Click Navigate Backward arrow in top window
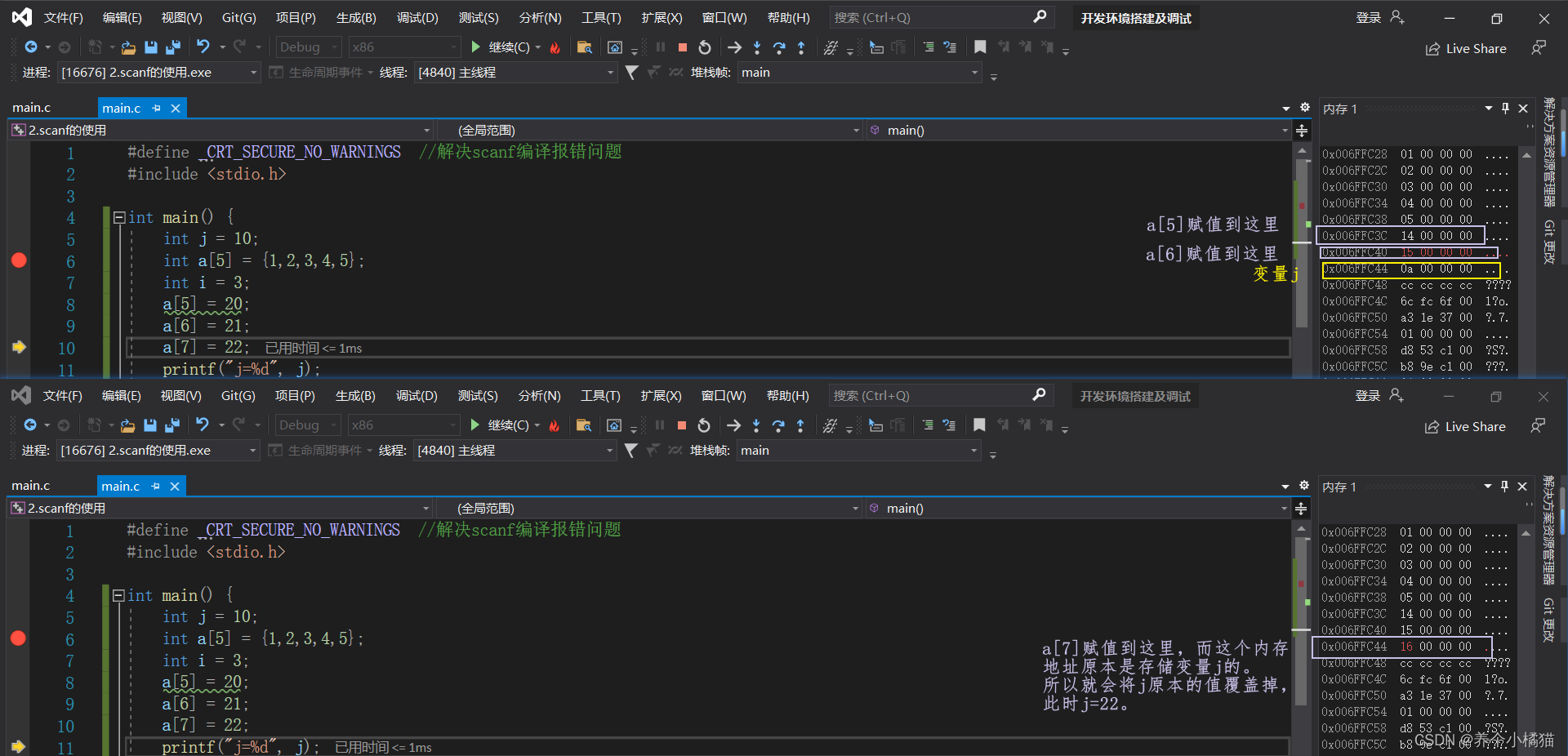This screenshot has height=756, width=1568. (x=31, y=47)
